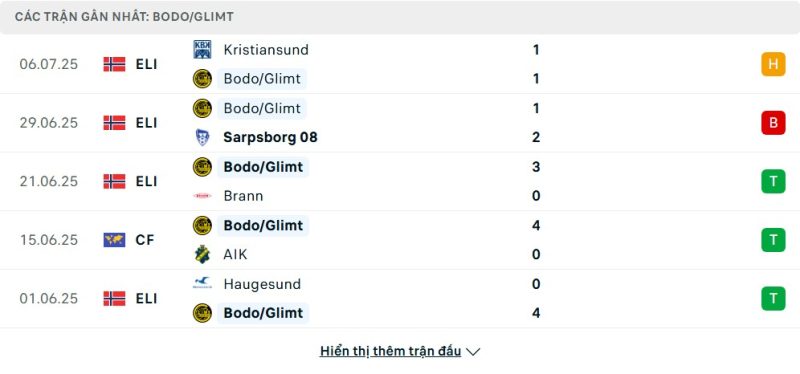Click the Sarpsborg 08 club crest icon
Viewport: 800px width, 374px height.
[x=202, y=137]
